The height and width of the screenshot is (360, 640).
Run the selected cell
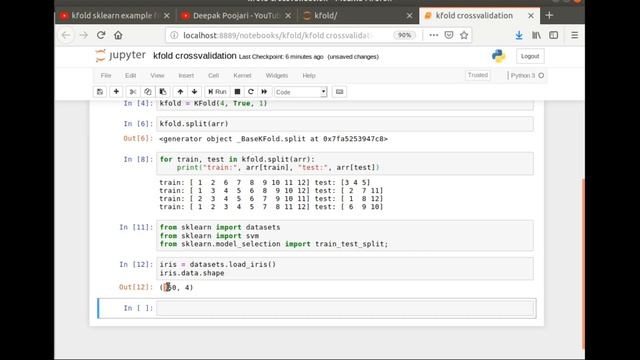tap(217, 92)
